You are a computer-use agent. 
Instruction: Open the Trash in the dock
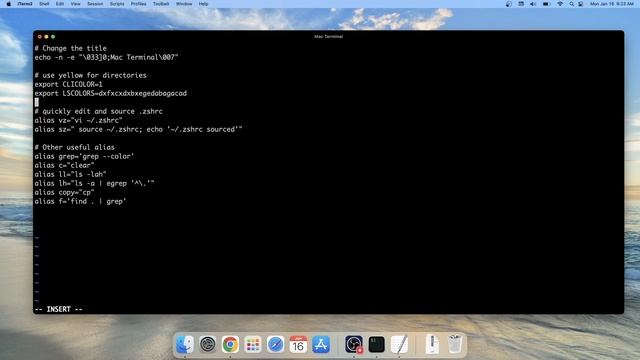(455, 344)
